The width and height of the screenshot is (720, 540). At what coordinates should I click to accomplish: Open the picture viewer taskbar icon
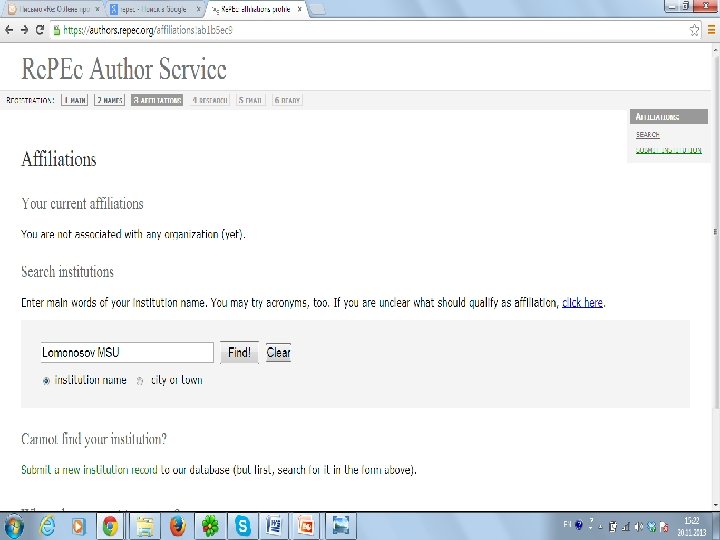pyautogui.click(x=341, y=526)
